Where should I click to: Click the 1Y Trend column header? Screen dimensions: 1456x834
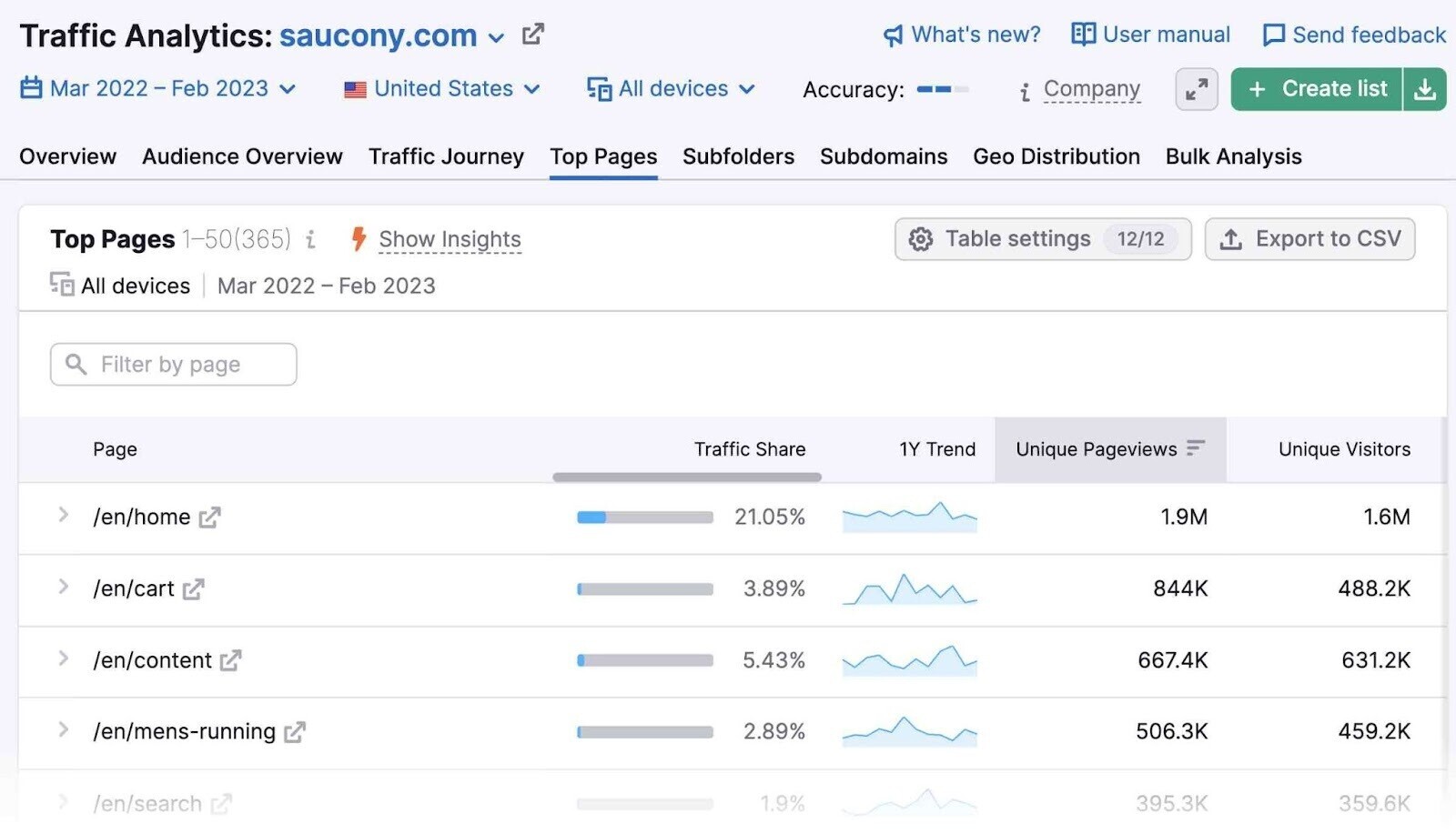coord(937,449)
